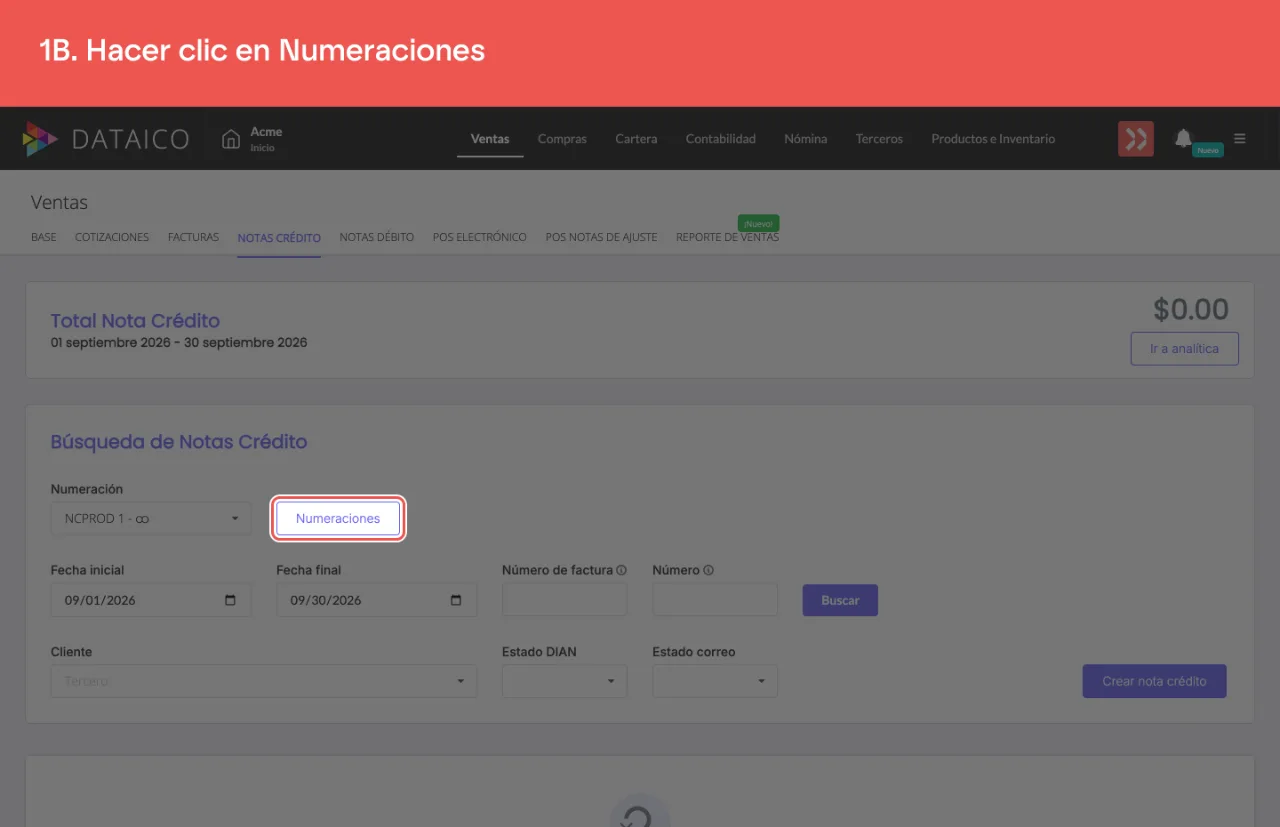
Task: Expand the Estado correo dropdown
Action: tap(715, 681)
